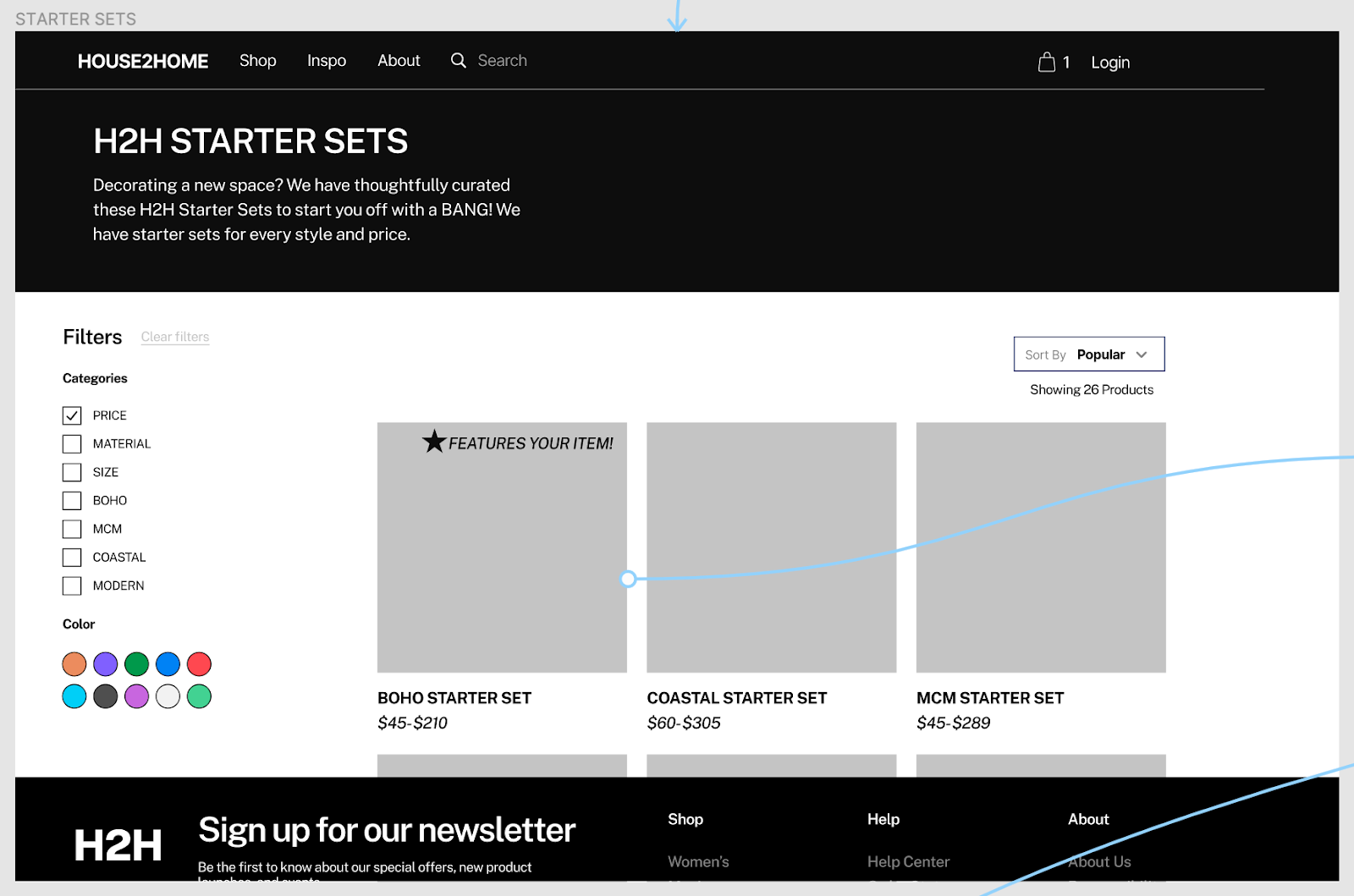Click the COASTAL STARTER SET title

click(x=737, y=698)
